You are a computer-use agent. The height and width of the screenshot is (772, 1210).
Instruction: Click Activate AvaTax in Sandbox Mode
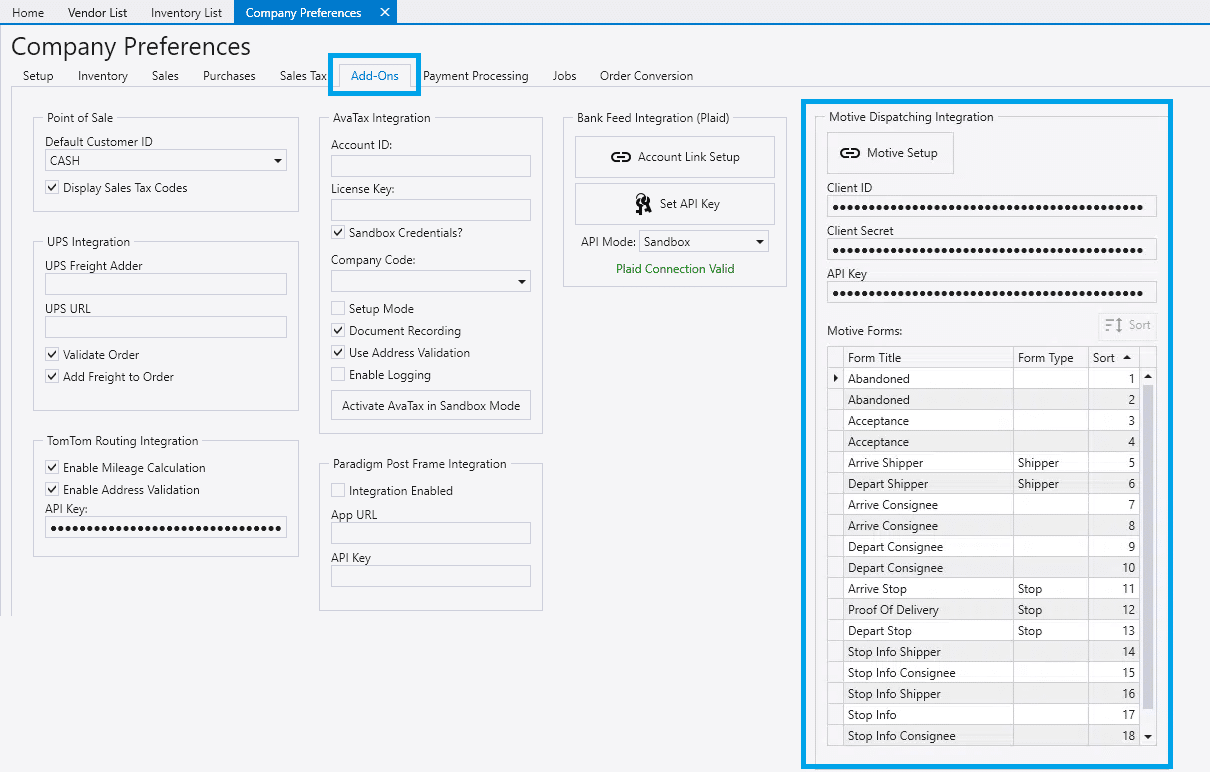tap(431, 406)
